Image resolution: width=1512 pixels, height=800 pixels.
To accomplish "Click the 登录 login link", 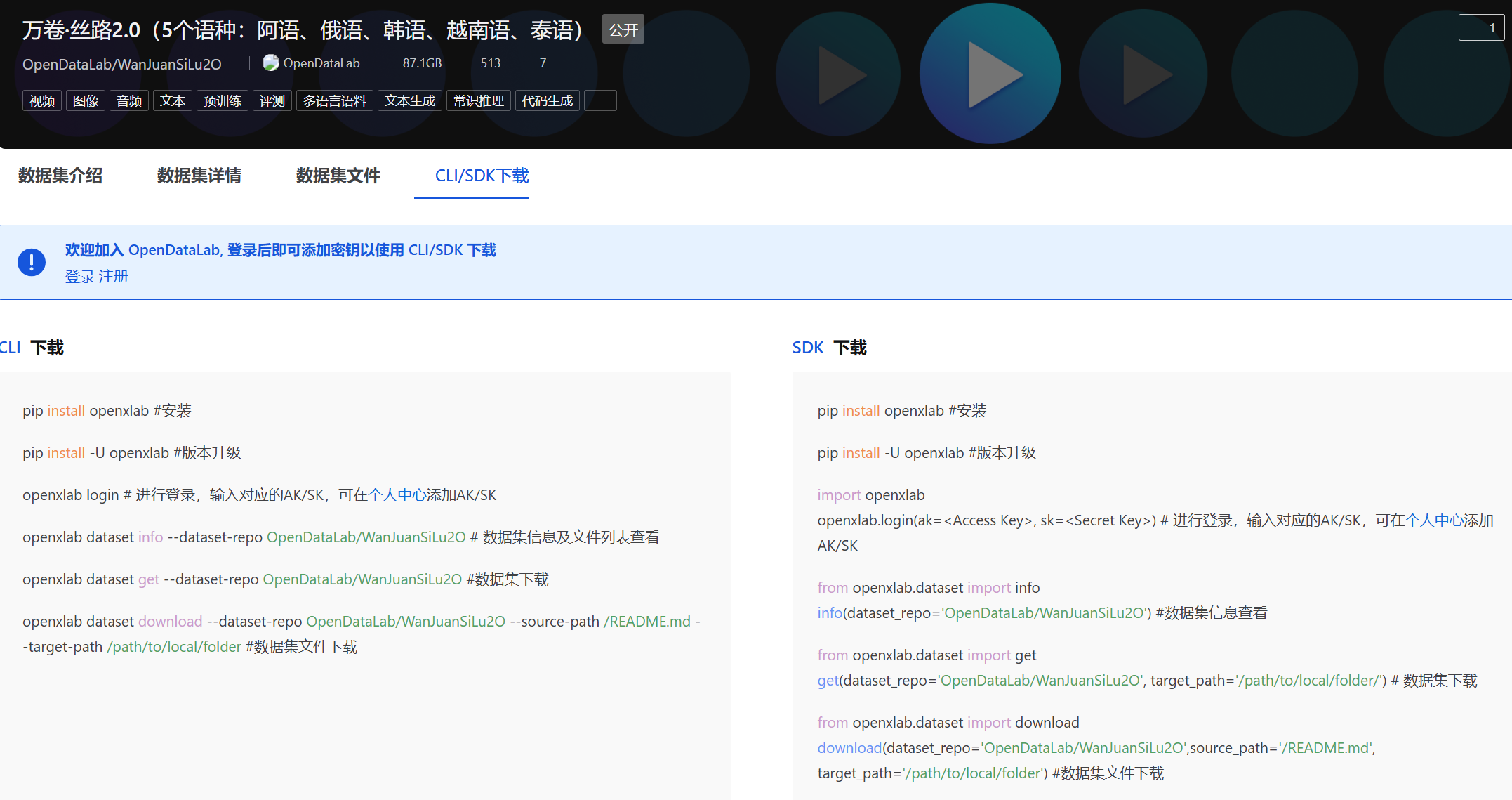I will click(79, 277).
